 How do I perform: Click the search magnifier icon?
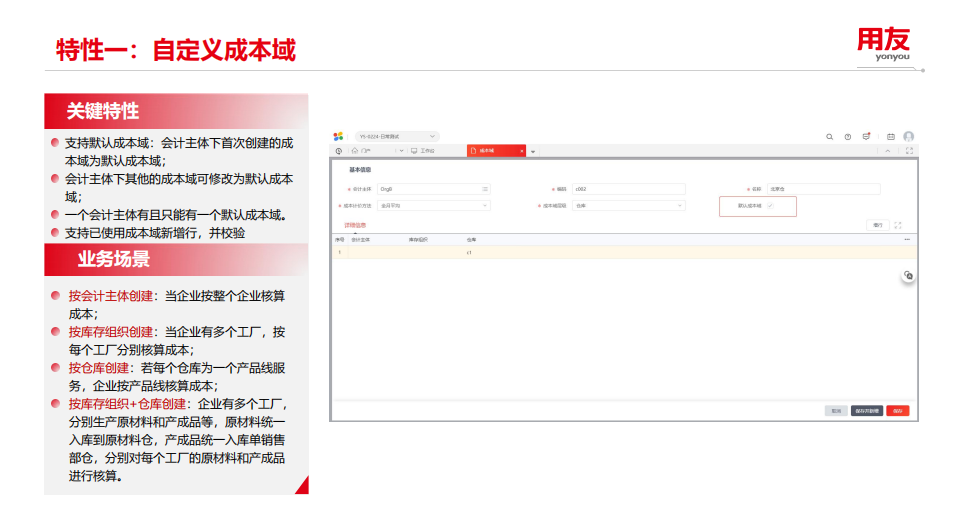pos(829,136)
